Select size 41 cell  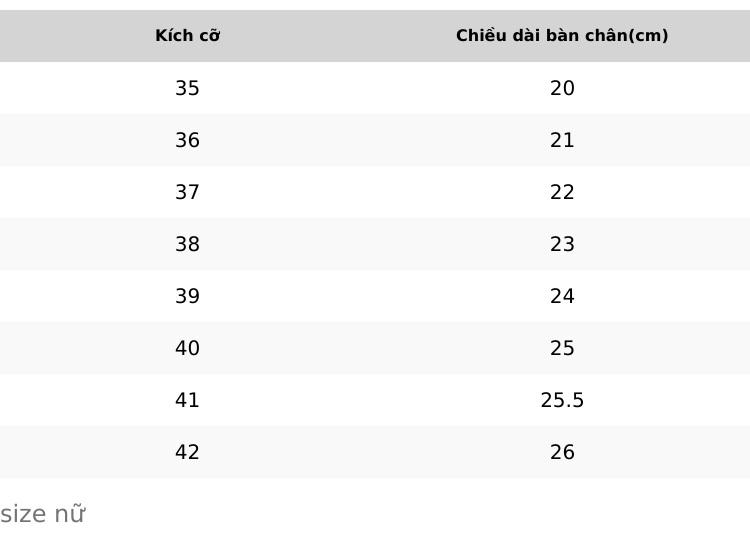(x=187, y=400)
